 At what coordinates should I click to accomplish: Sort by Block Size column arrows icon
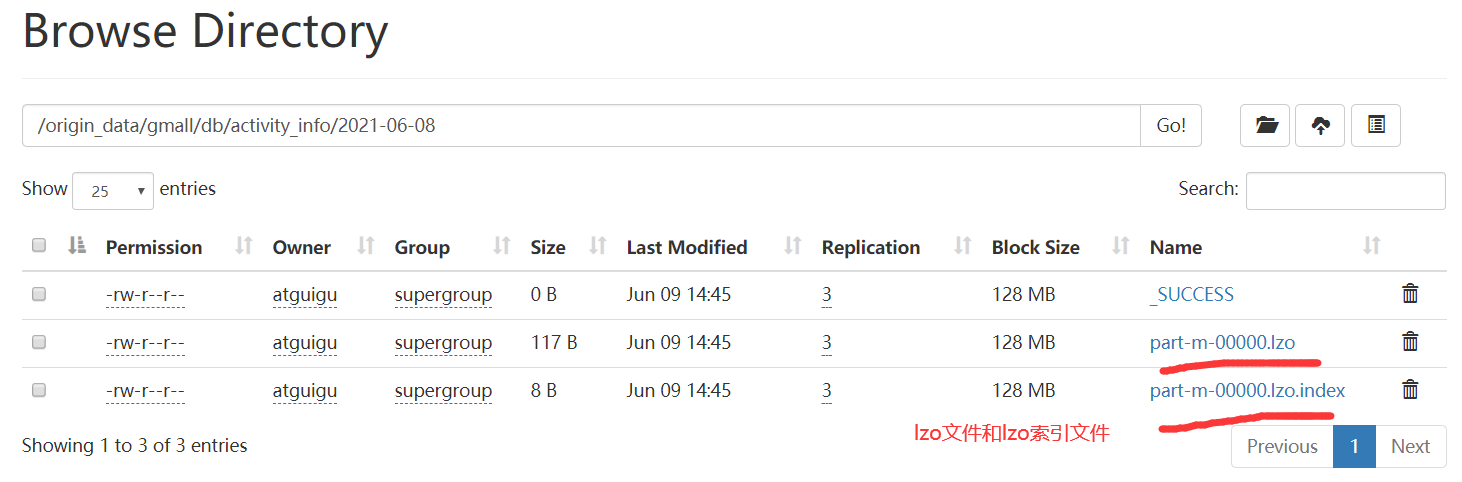click(x=1121, y=246)
